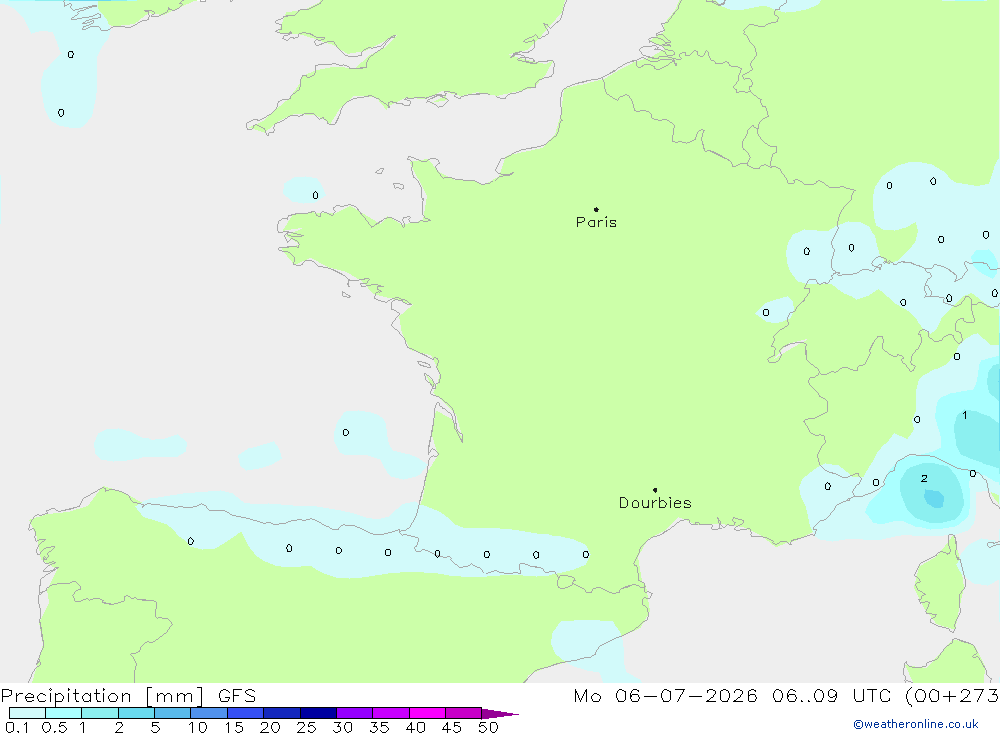Select the 0.1–0.5 mm legend swatch
The image size is (1000, 733).
(x=27, y=713)
